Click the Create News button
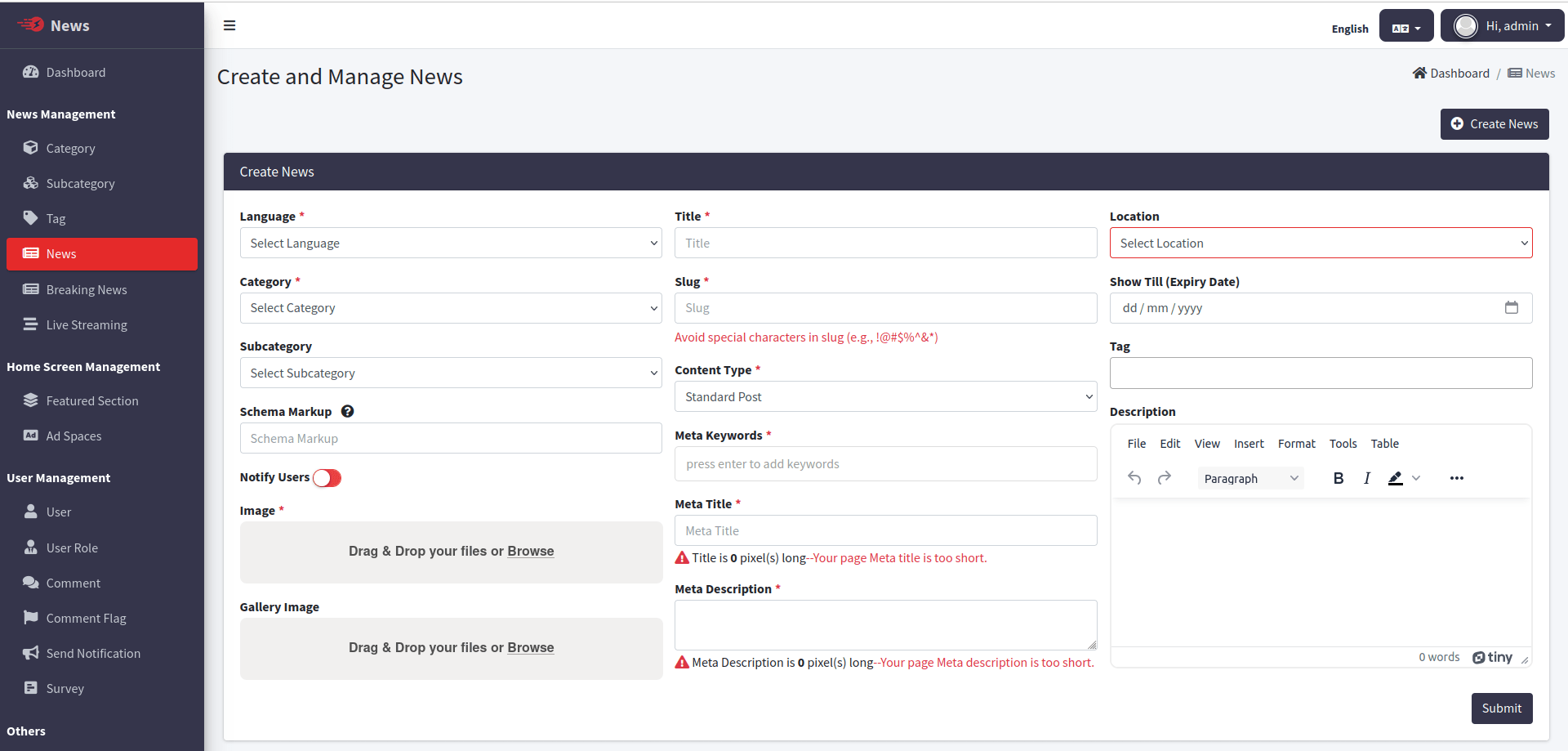This screenshot has height=751, width=1568. click(1494, 124)
